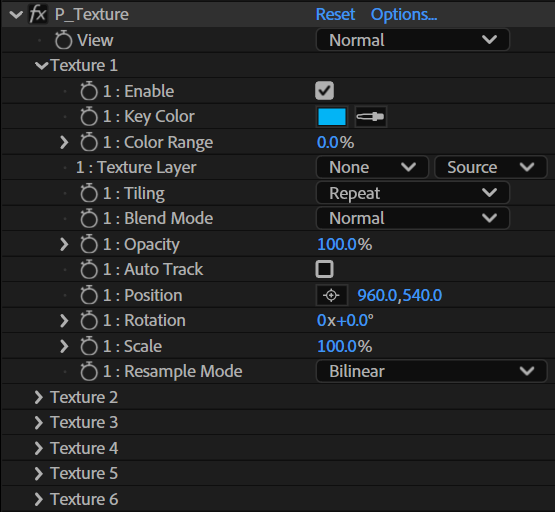Toggle stopwatch for 1 : Scale
555x512 pixels.
point(88,346)
